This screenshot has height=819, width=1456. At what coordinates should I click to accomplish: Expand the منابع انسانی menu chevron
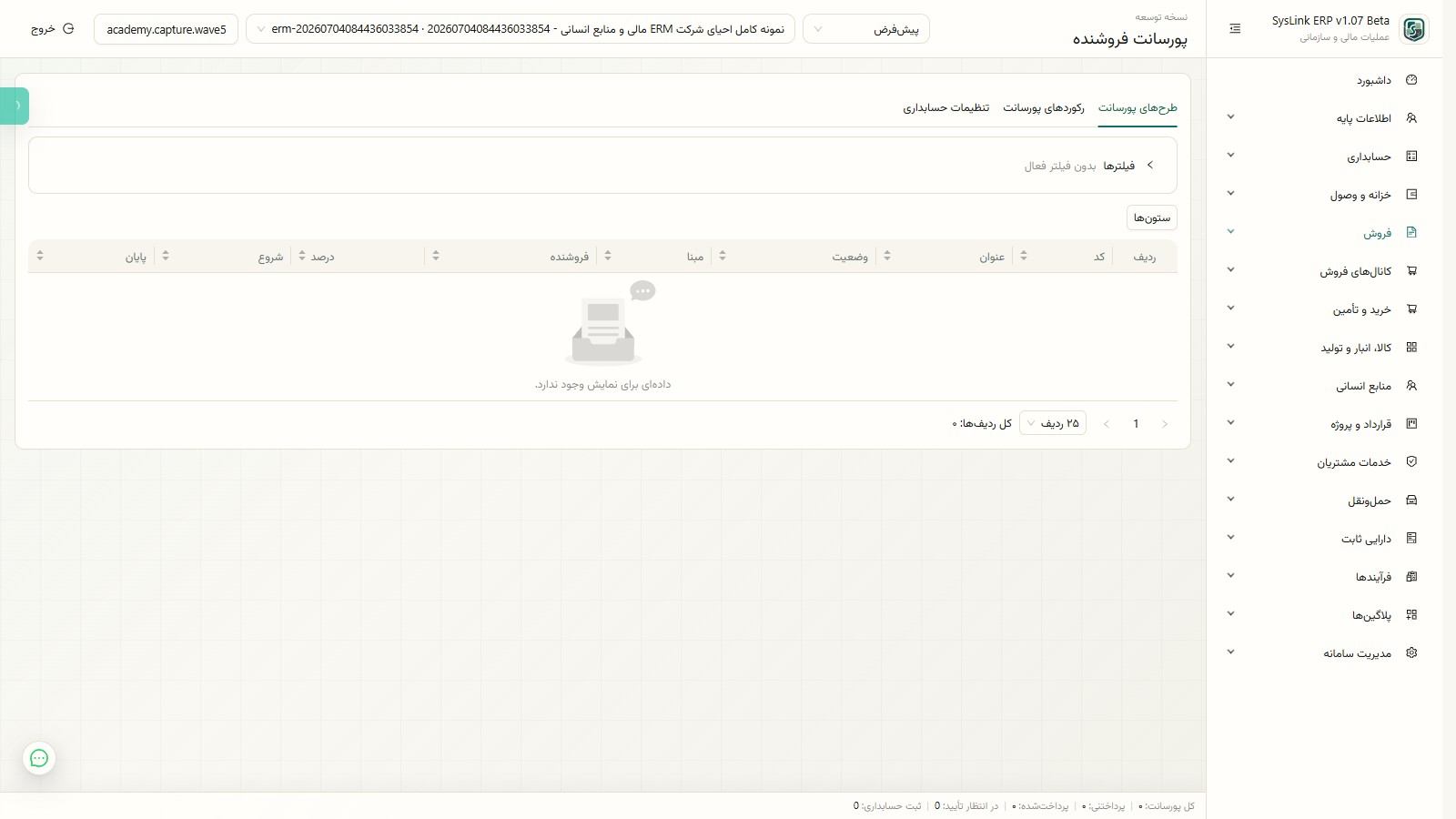click(x=1230, y=385)
